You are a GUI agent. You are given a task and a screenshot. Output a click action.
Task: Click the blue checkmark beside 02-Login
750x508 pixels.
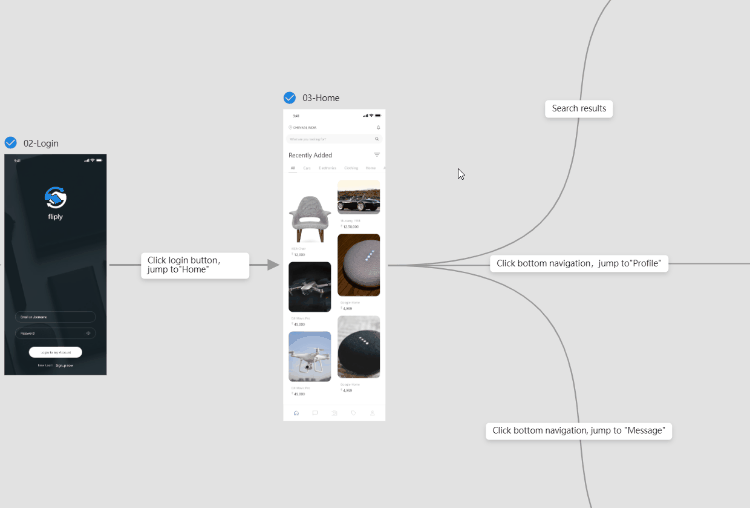pyautogui.click(x=11, y=143)
